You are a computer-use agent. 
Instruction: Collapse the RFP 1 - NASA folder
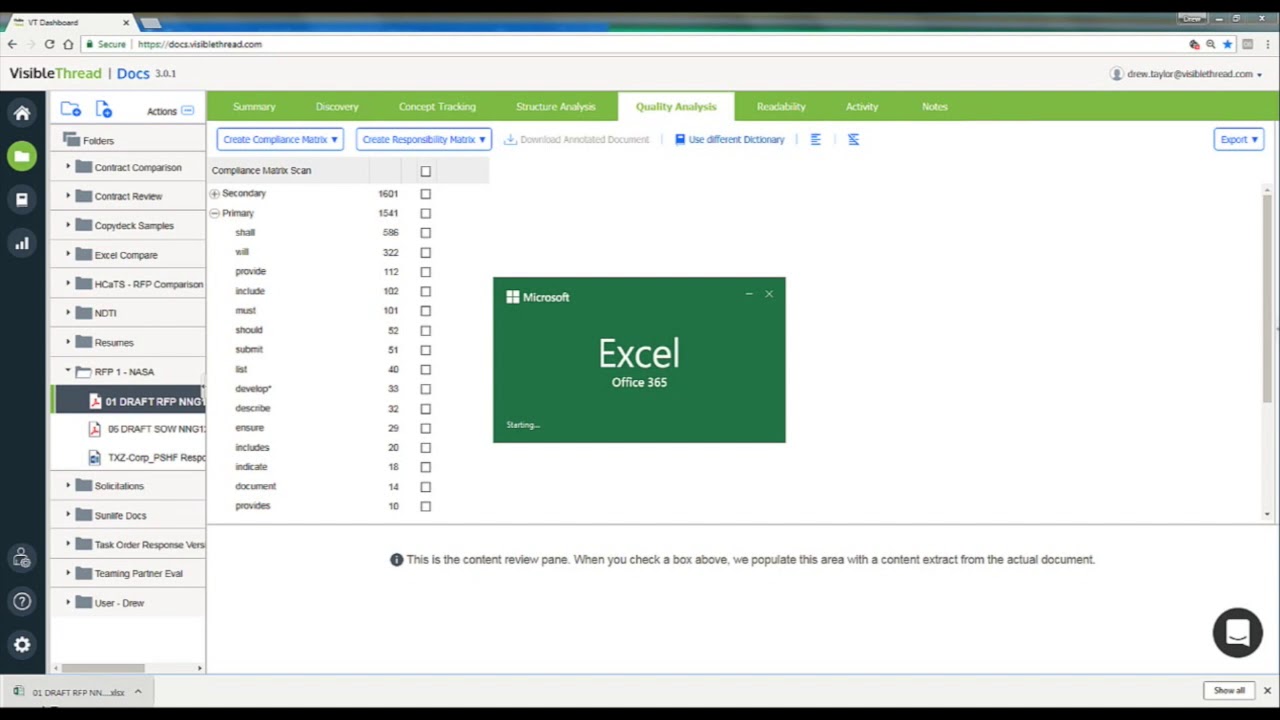click(x=68, y=371)
